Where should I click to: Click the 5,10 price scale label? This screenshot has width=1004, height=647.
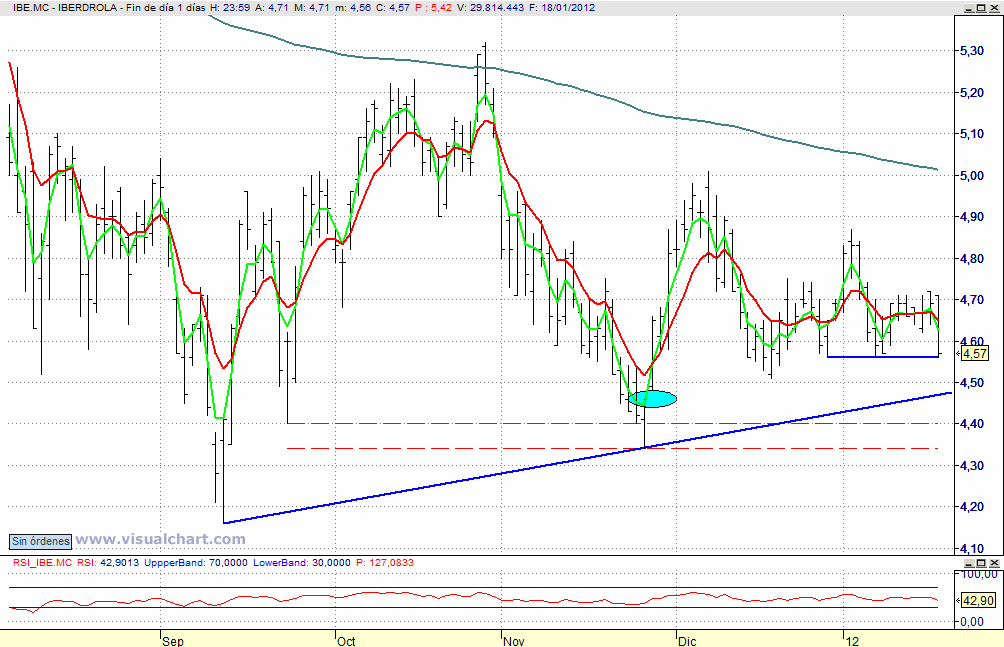click(x=972, y=134)
